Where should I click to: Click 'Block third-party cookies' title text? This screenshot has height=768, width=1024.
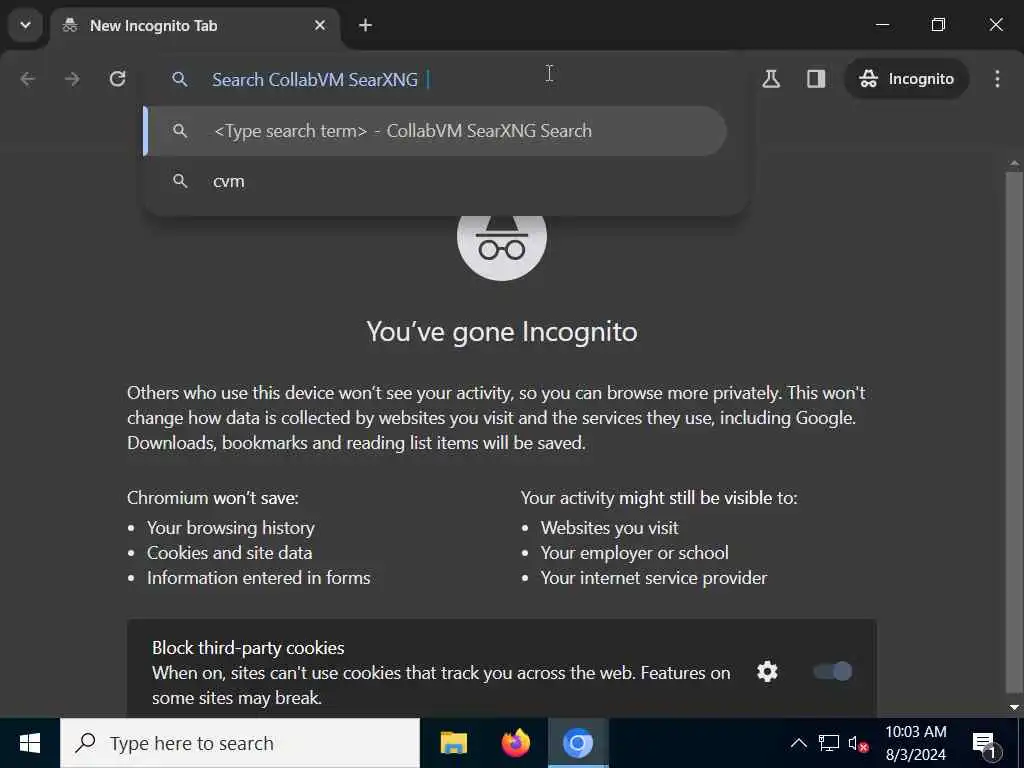pyautogui.click(x=248, y=648)
